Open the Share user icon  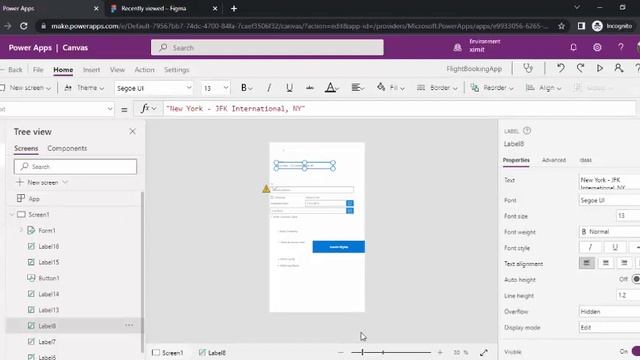619,68
